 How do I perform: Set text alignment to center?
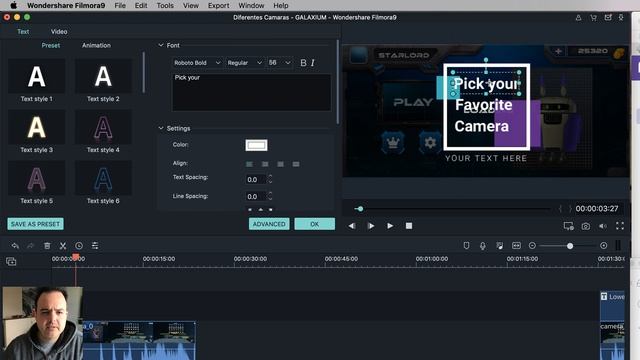pos(265,164)
